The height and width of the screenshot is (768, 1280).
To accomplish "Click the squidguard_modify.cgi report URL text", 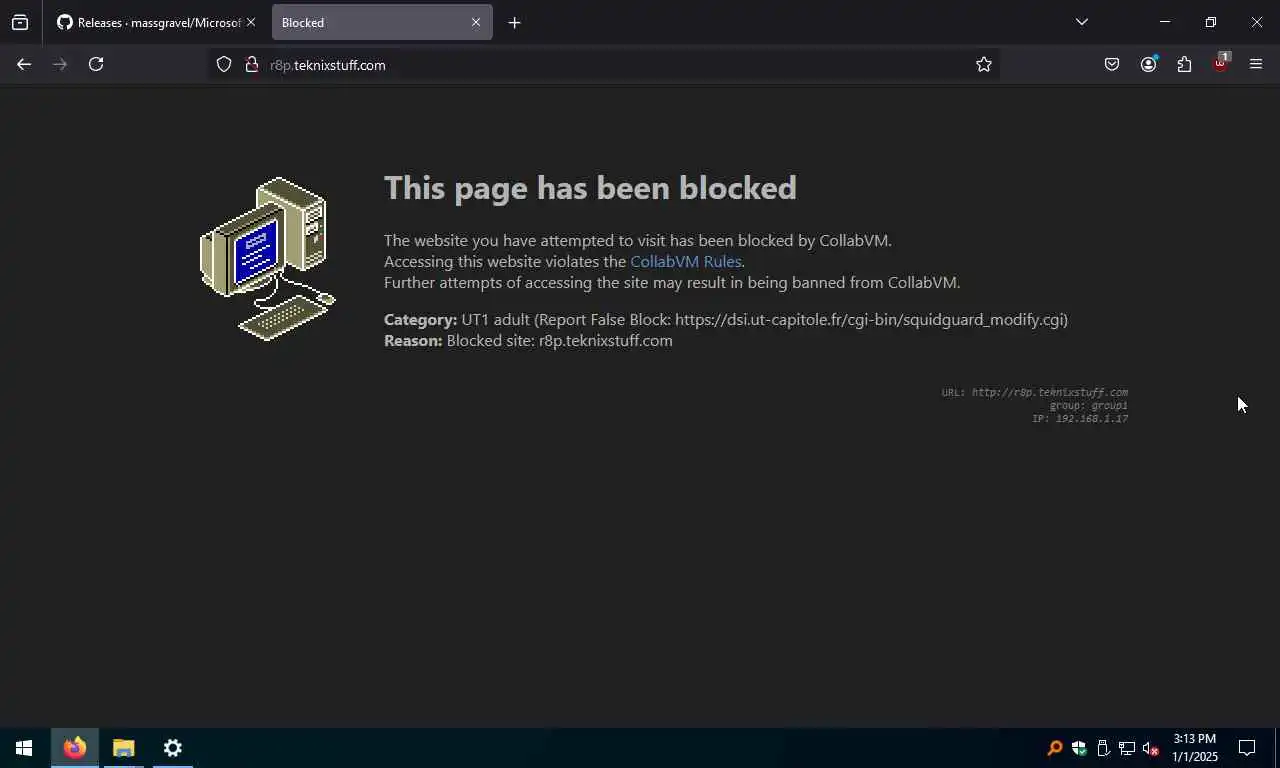I will click(869, 320).
